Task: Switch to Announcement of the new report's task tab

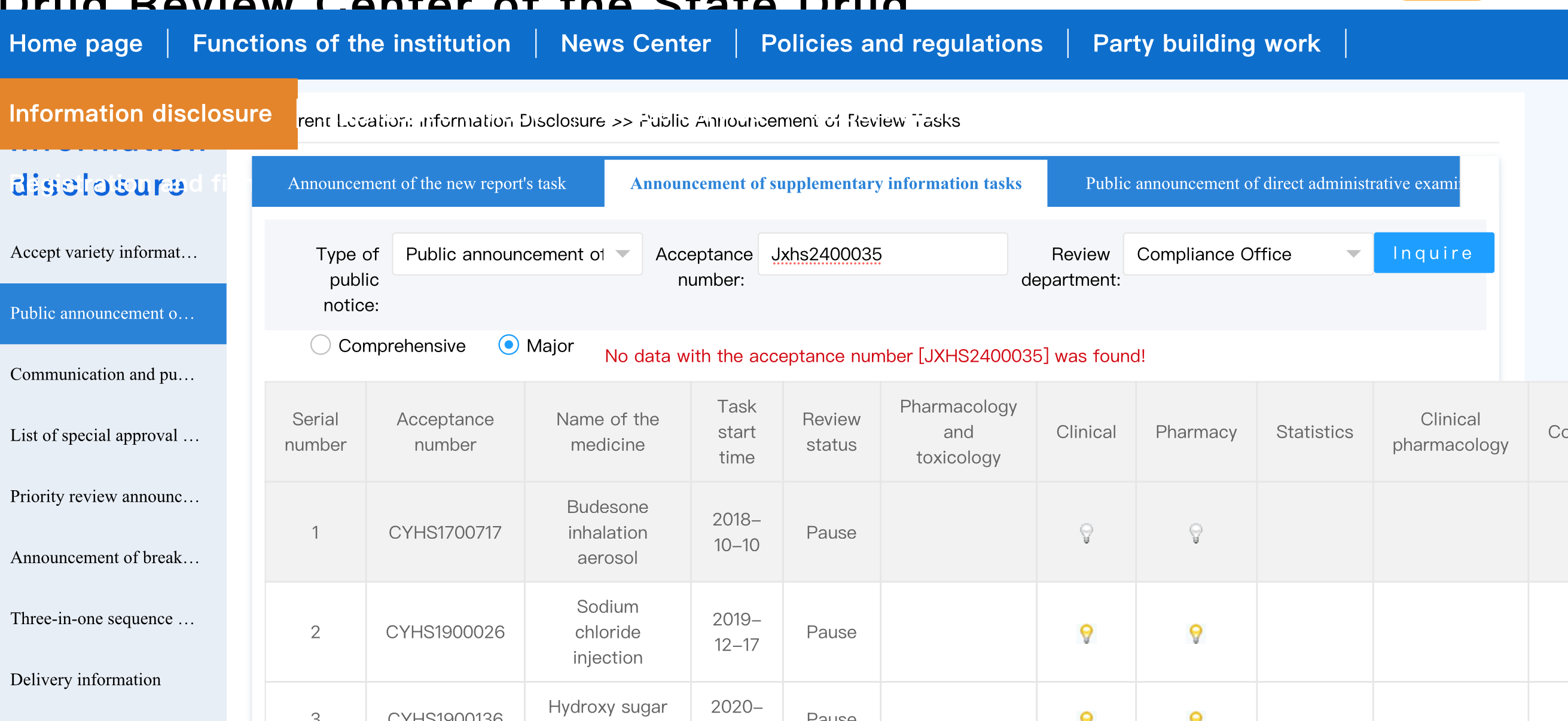Action: [x=428, y=183]
